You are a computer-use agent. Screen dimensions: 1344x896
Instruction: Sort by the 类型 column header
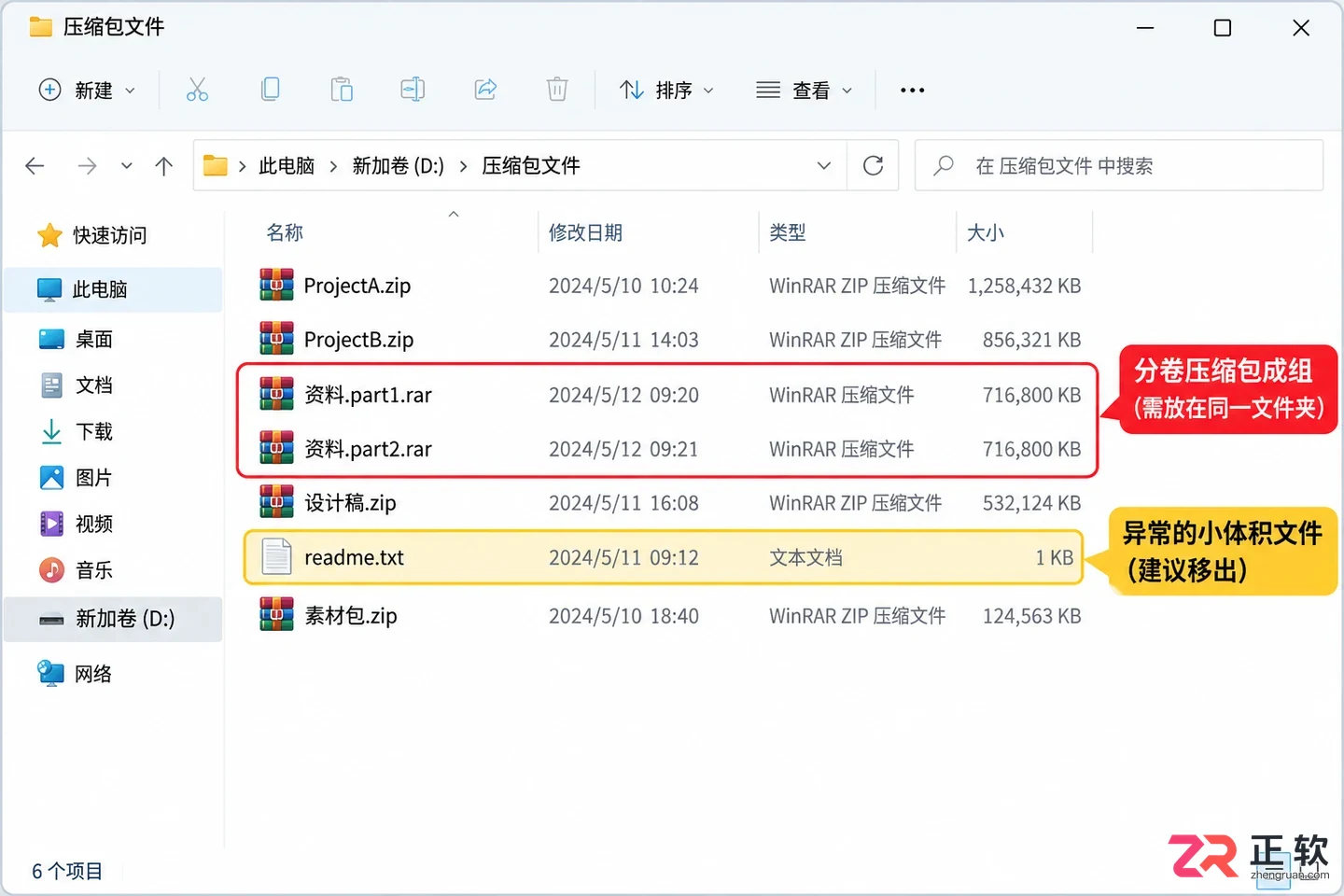787,232
